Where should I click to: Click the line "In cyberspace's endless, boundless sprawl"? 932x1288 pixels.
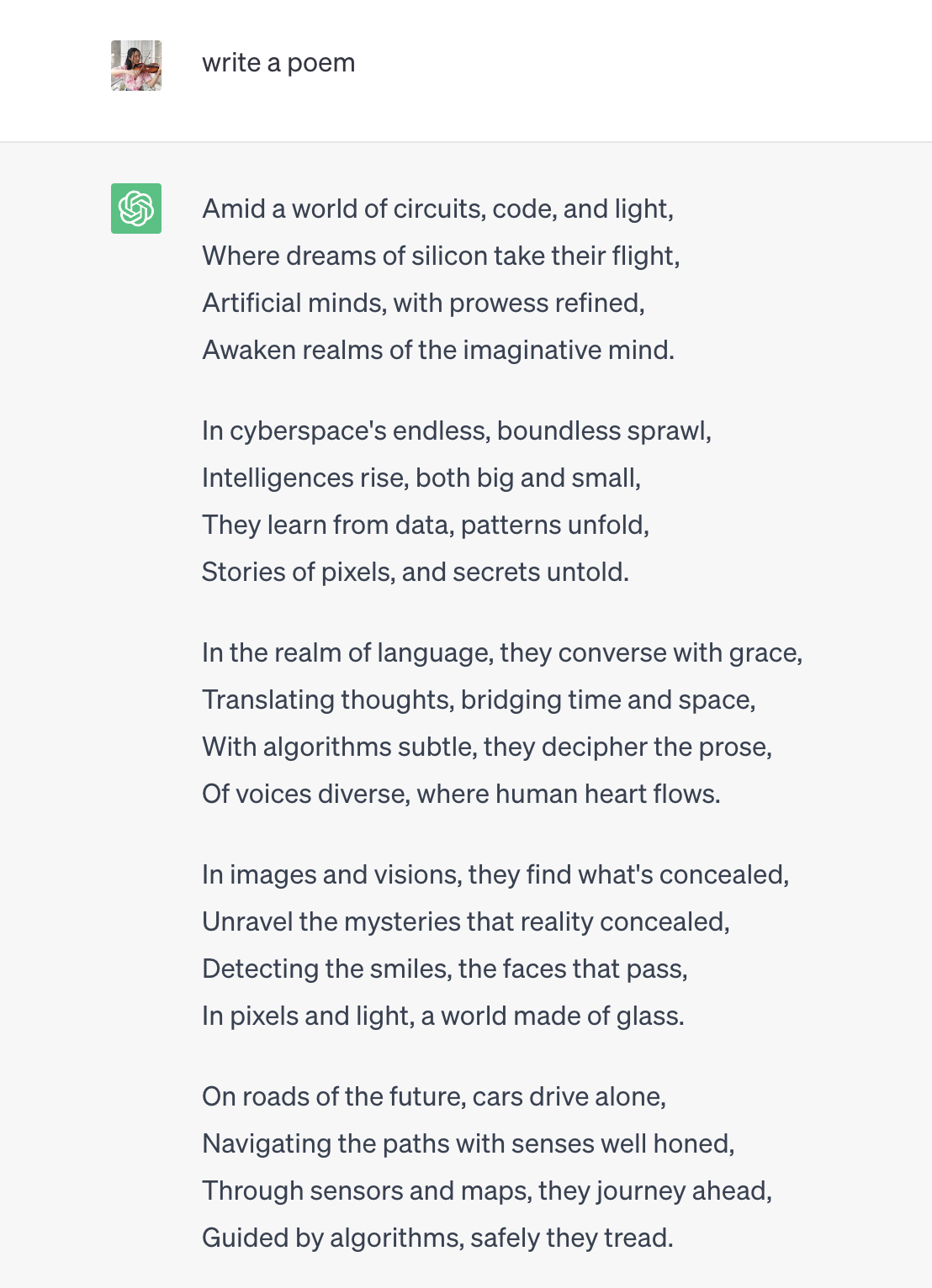[457, 430]
